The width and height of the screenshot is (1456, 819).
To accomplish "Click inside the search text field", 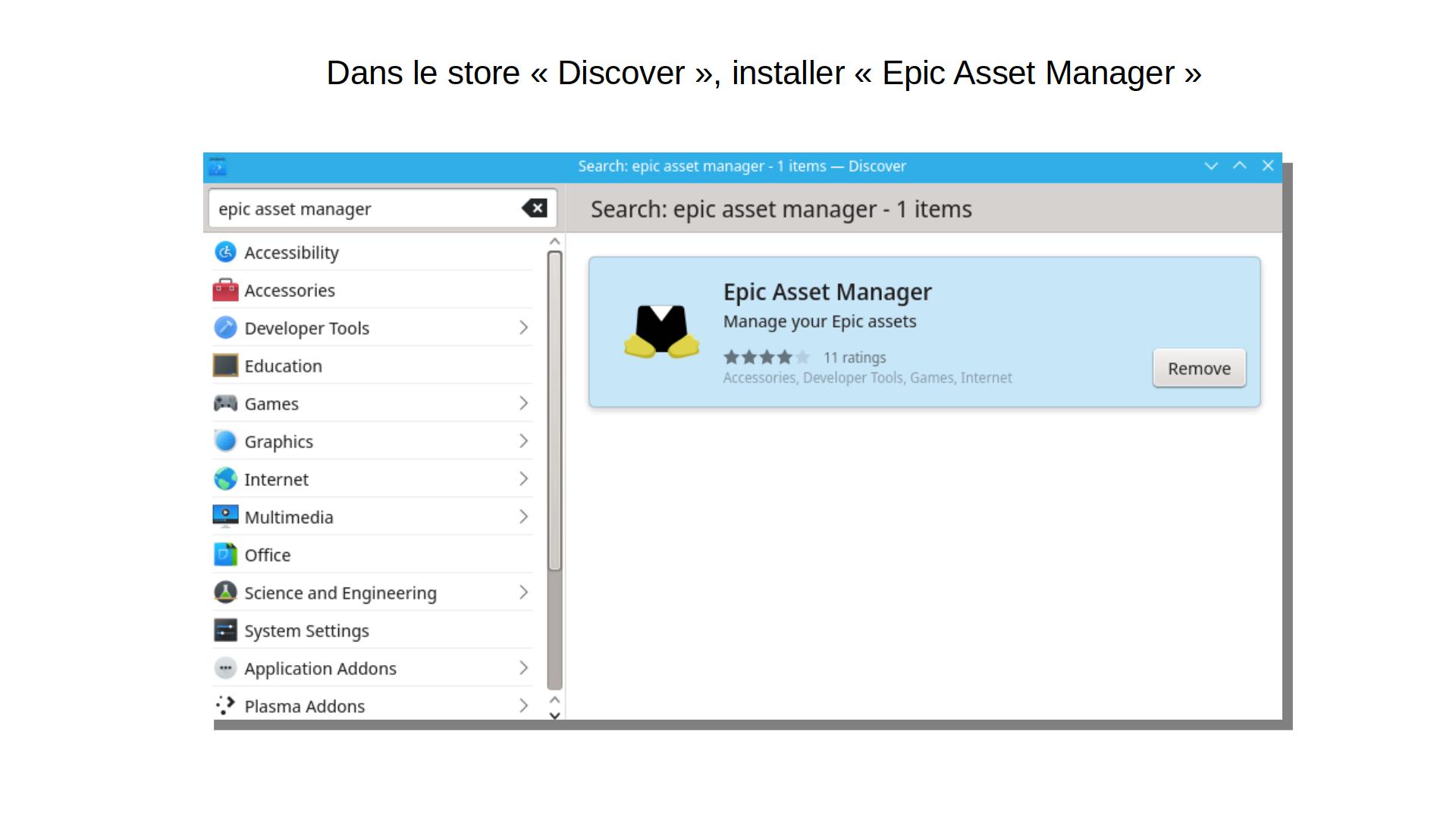I will pos(364,209).
